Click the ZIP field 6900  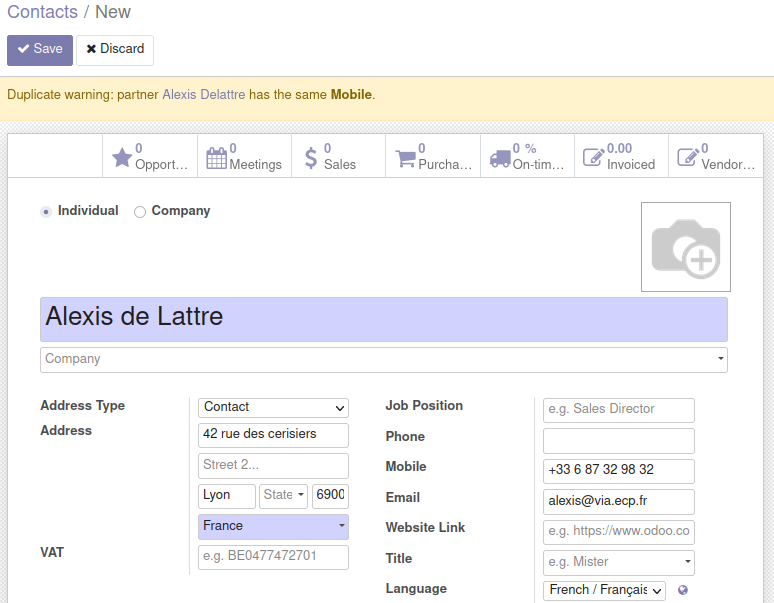pyautogui.click(x=330, y=495)
